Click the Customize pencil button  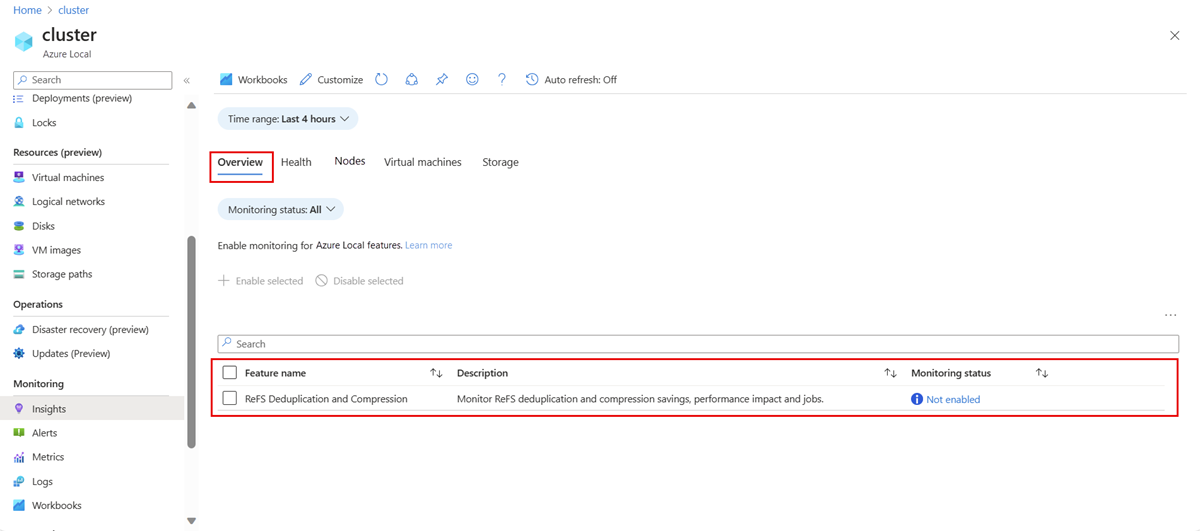(x=331, y=80)
